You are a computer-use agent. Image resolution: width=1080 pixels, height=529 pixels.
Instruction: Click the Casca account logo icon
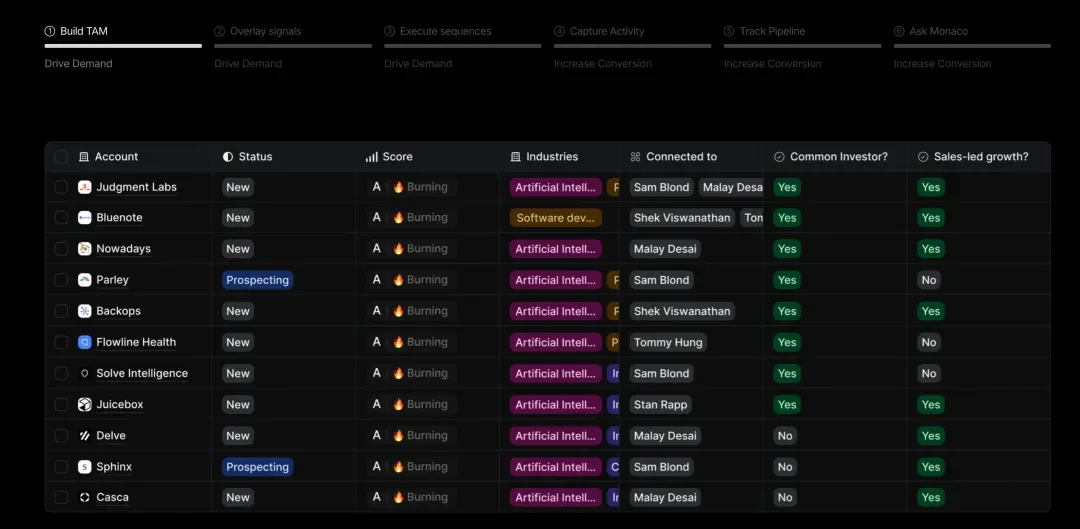(85, 498)
